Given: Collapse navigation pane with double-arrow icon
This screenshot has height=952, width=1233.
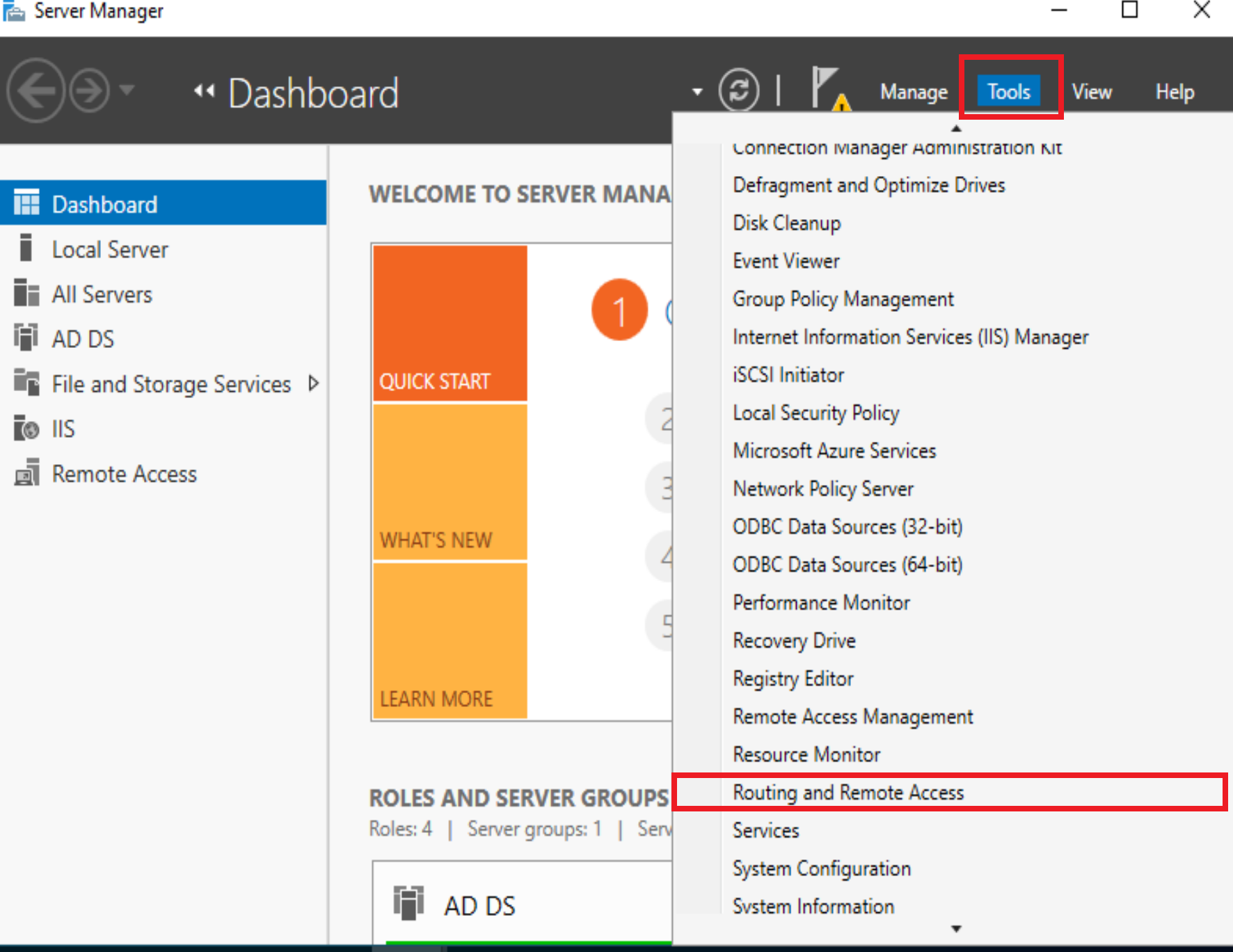Looking at the screenshot, I should tap(204, 90).
